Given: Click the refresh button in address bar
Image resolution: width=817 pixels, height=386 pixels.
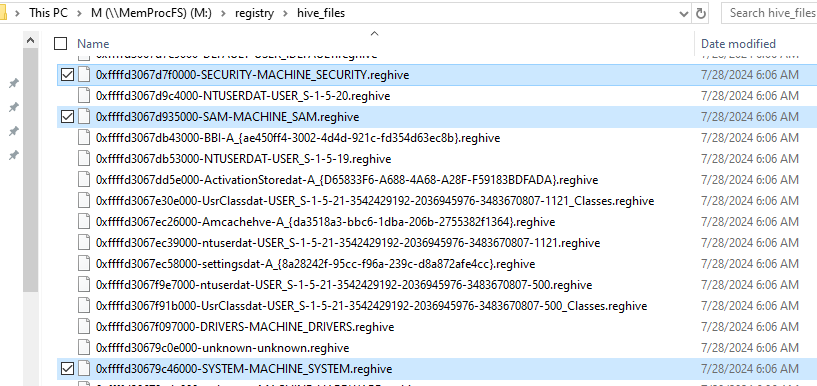Looking at the screenshot, I should coord(701,13).
